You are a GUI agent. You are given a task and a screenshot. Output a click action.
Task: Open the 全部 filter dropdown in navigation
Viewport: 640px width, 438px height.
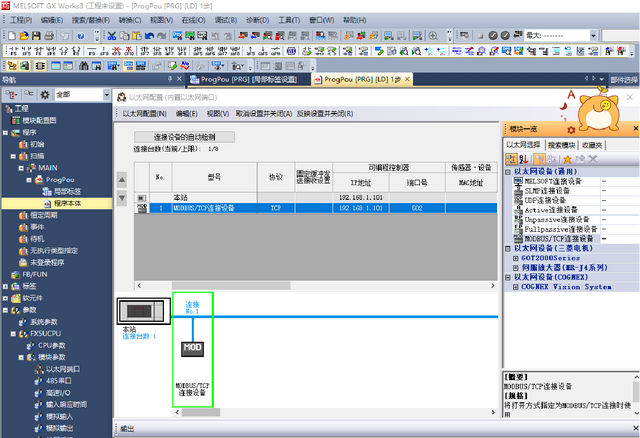[104, 94]
